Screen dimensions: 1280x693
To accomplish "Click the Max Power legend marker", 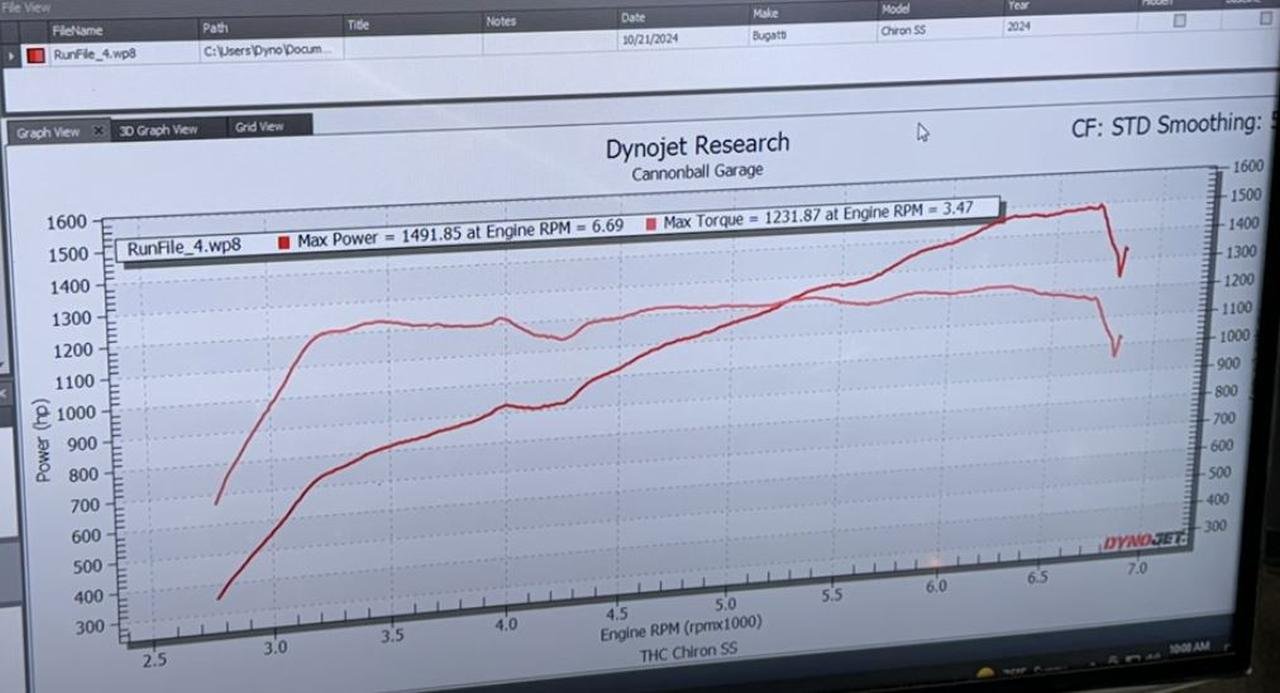I will 283,242.
